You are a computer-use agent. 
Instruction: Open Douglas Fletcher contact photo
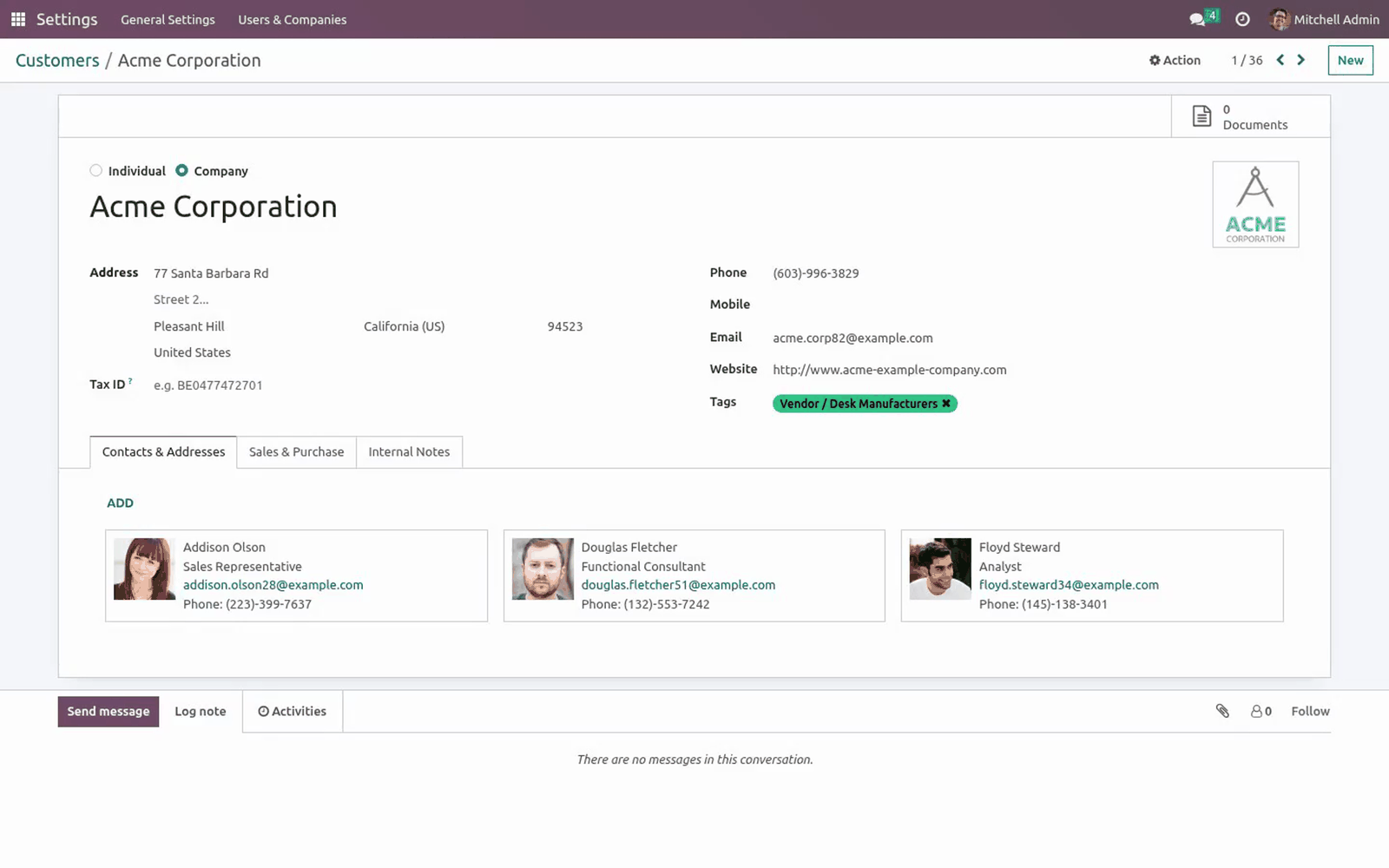(x=543, y=569)
